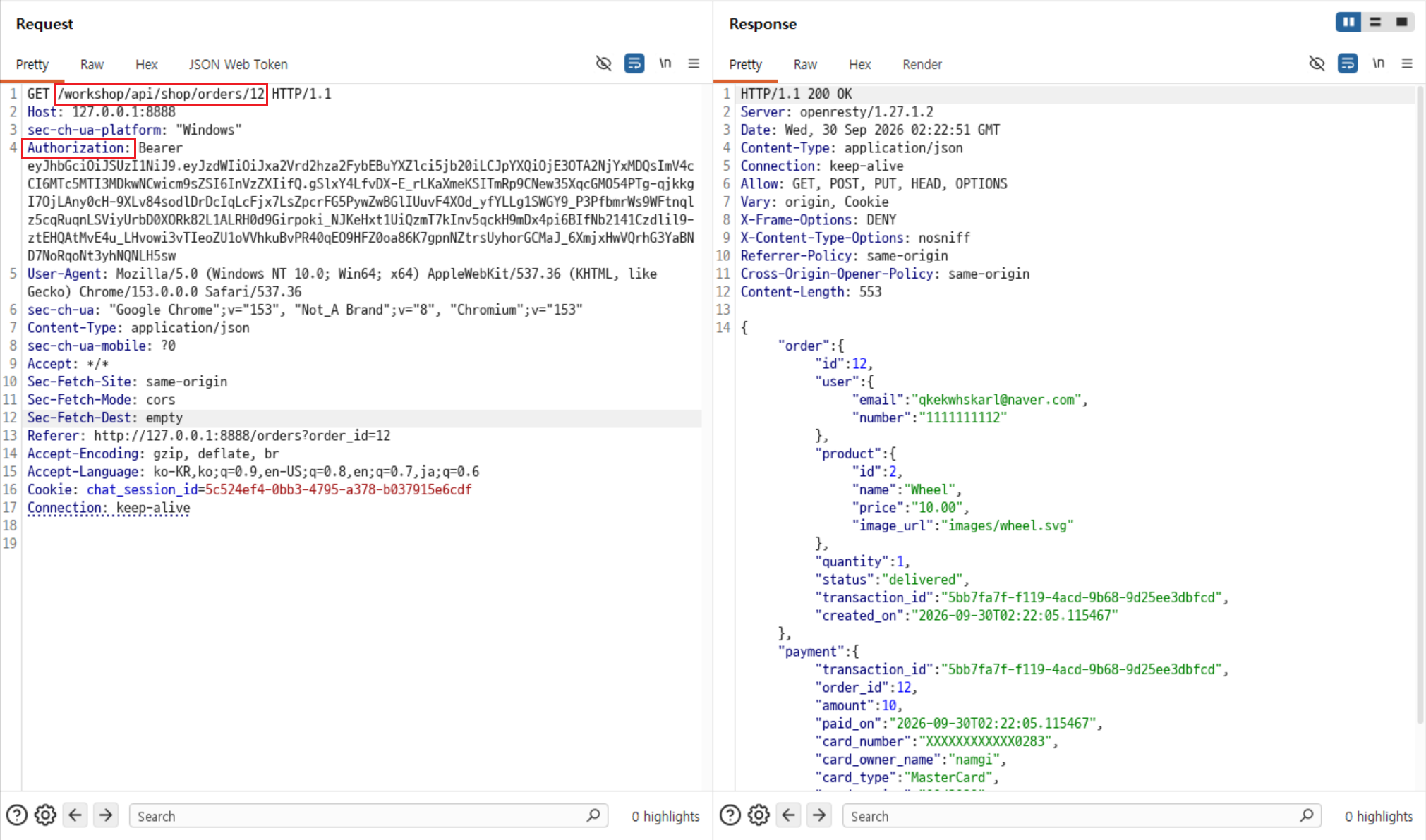Select combined single-panel layout icon
Screen dimensions: 1426x840
tap(1401, 22)
